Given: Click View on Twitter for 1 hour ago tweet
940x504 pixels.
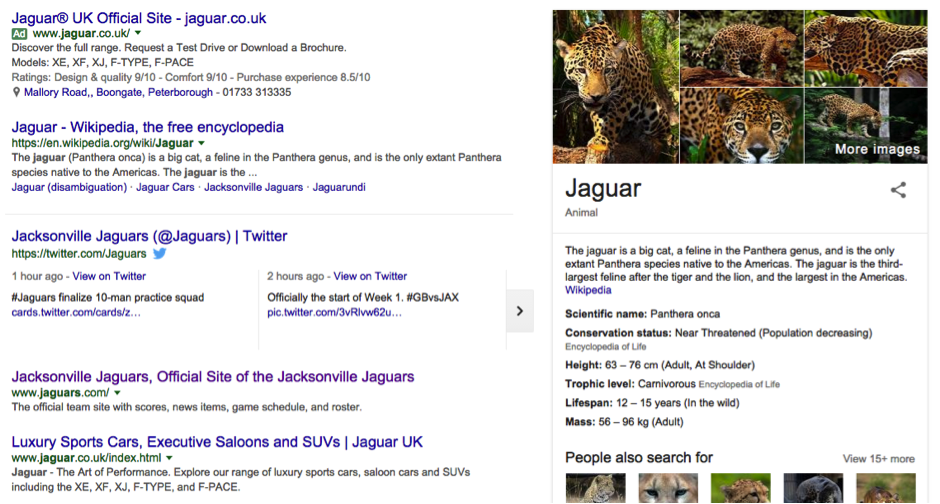Looking at the screenshot, I should [x=109, y=276].
